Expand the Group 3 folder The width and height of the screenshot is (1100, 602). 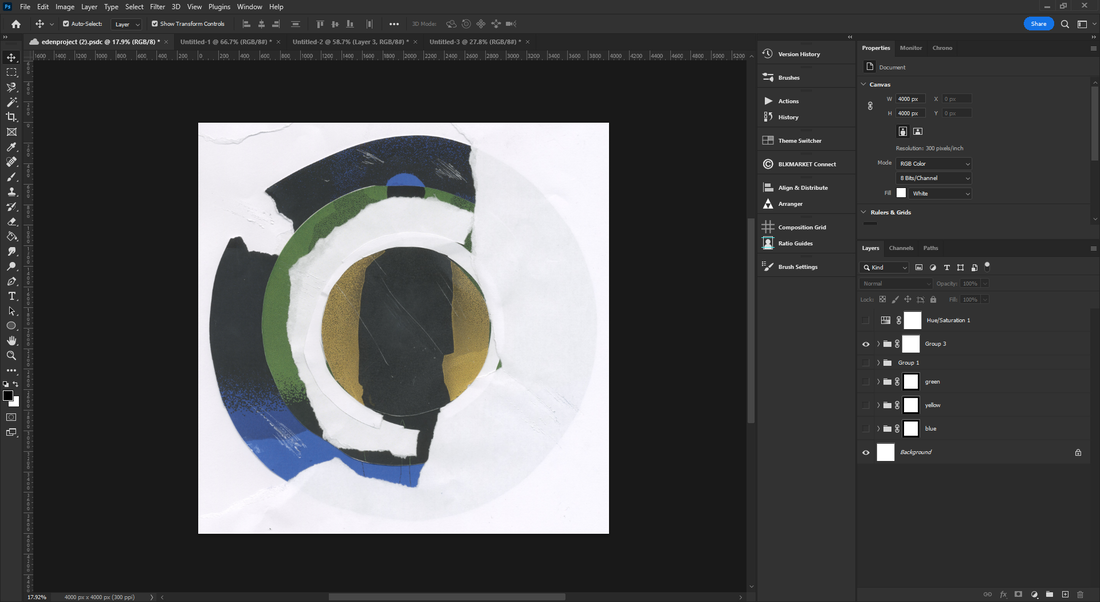click(878, 344)
